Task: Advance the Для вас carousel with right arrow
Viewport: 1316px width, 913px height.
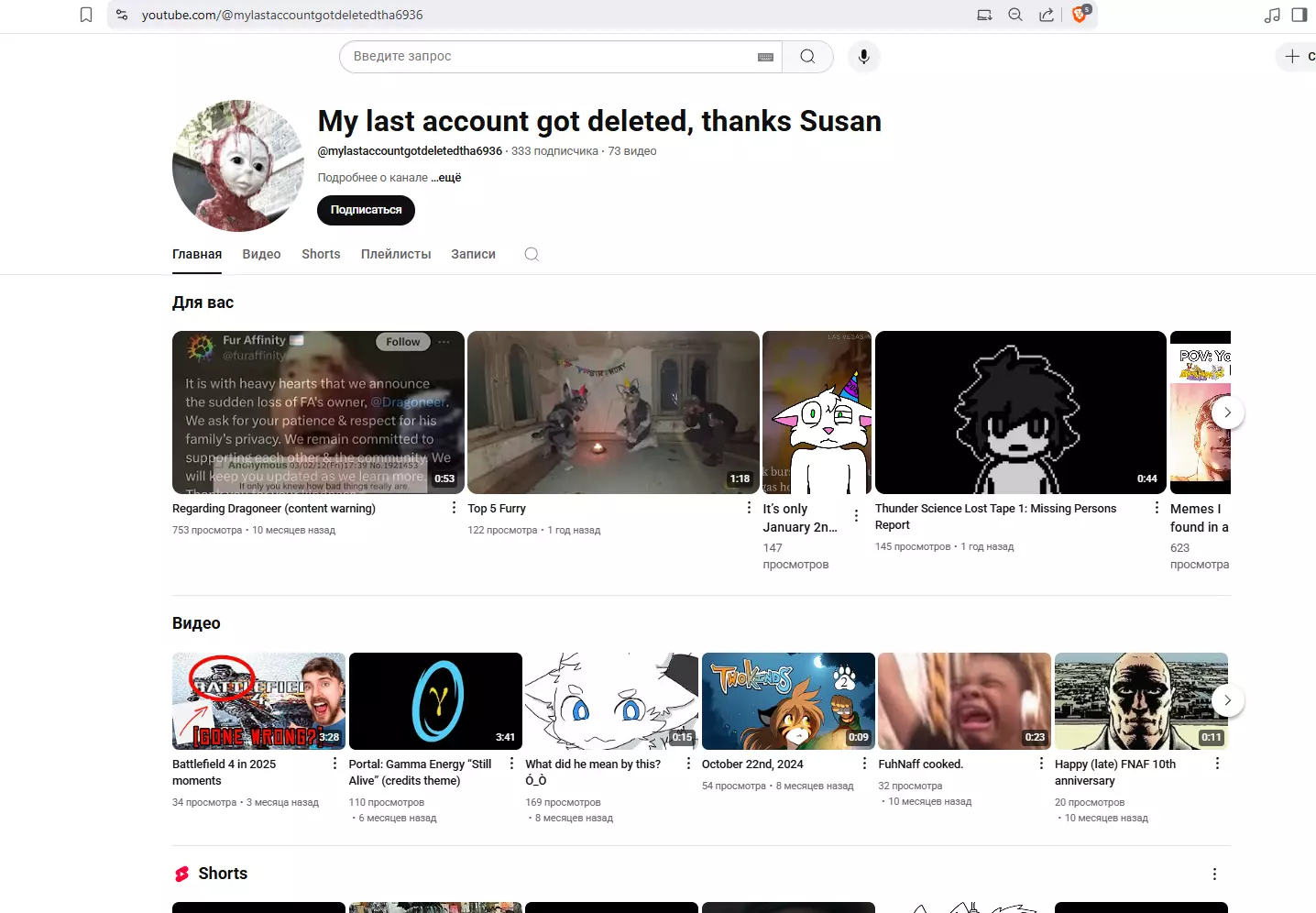Action: pos(1227,412)
